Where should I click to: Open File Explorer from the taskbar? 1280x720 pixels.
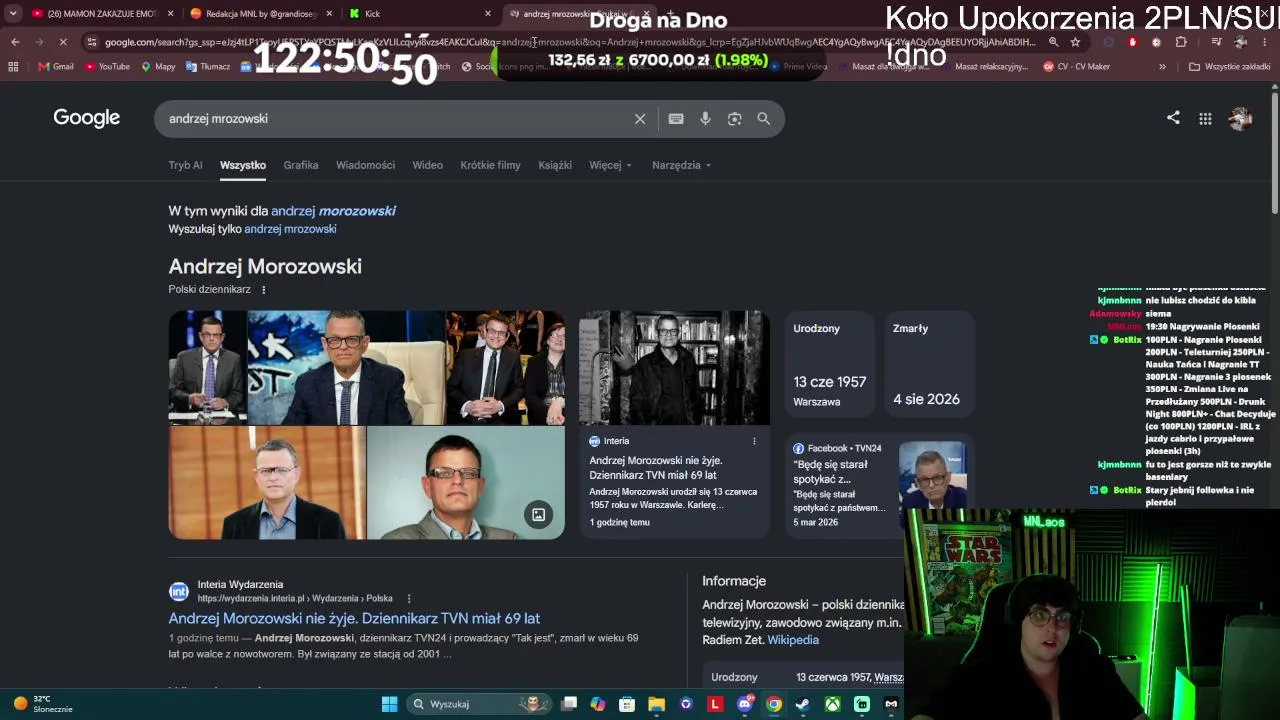pos(656,704)
